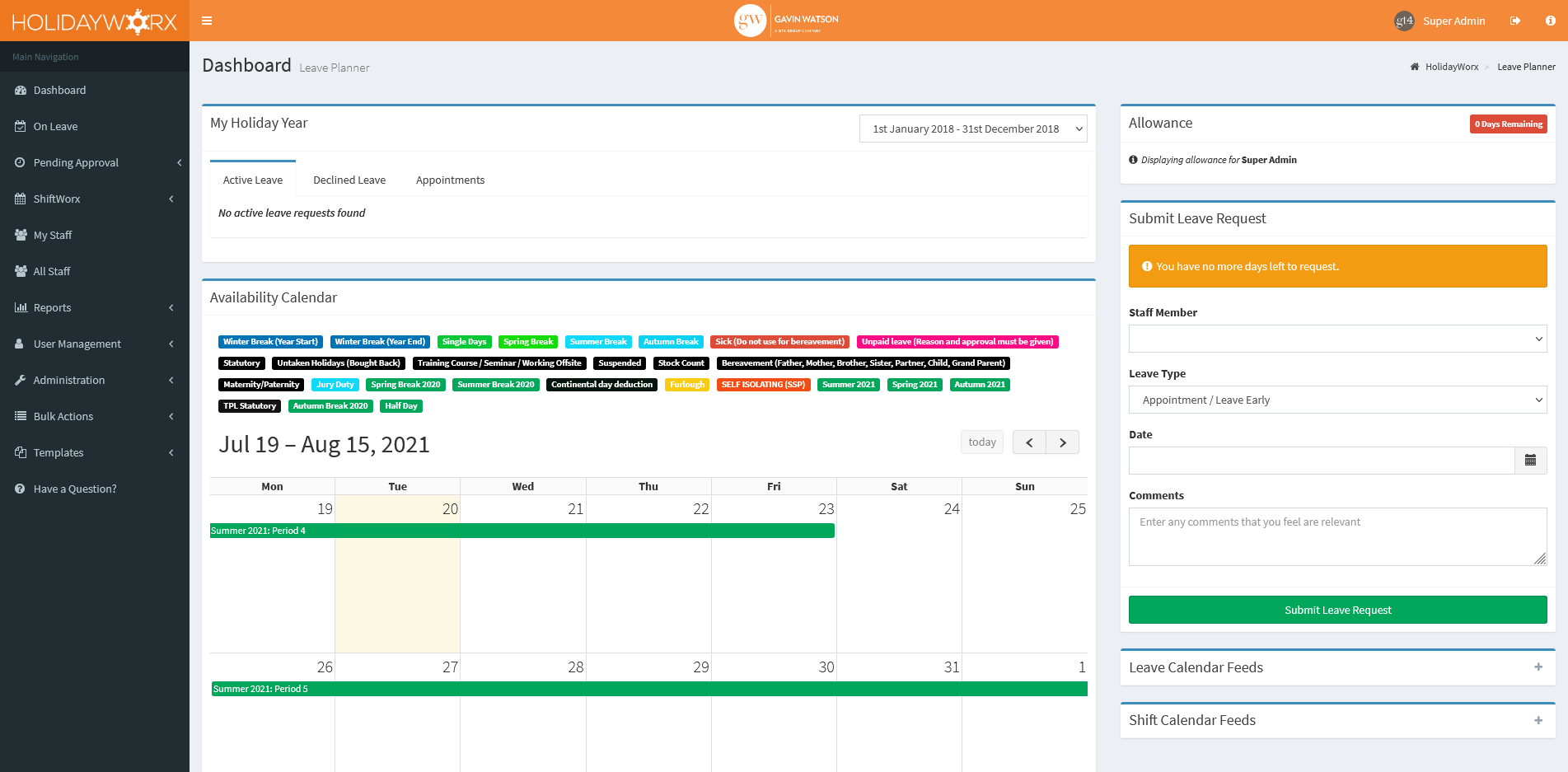Open the Staff Member dropdown
This screenshot has width=1568, height=772.
point(1337,339)
